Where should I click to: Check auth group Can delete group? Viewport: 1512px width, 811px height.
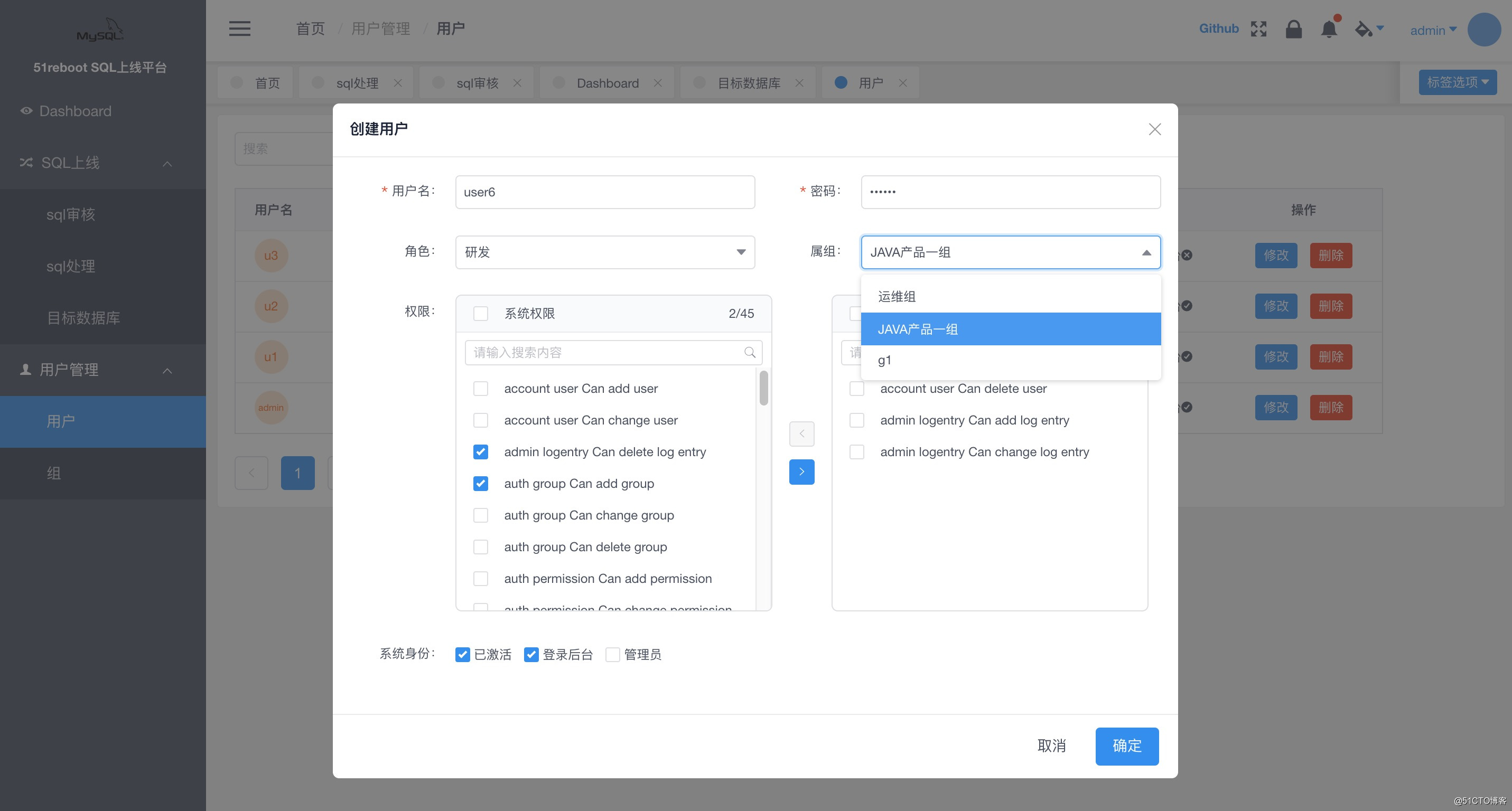click(x=481, y=547)
